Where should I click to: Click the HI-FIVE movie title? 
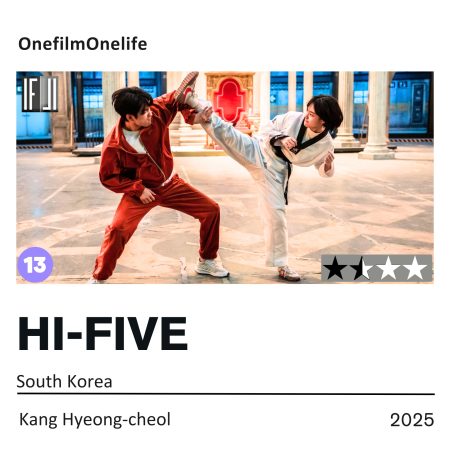pyautogui.click(x=103, y=334)
